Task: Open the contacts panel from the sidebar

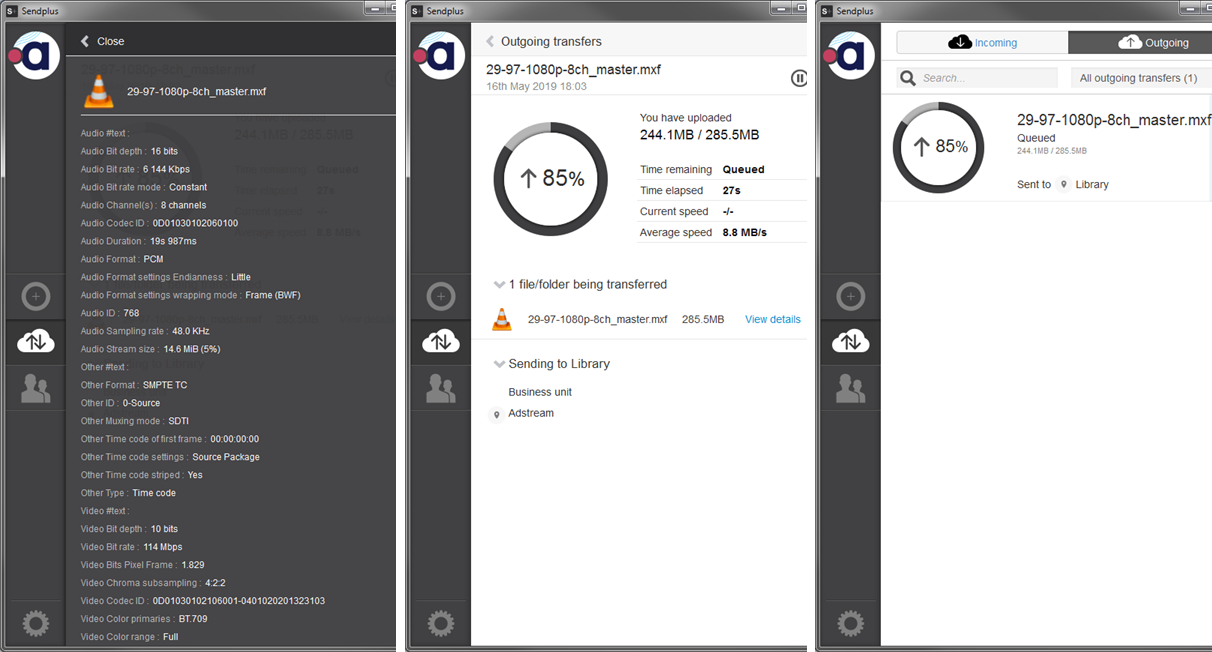Action: click(36, 388)
